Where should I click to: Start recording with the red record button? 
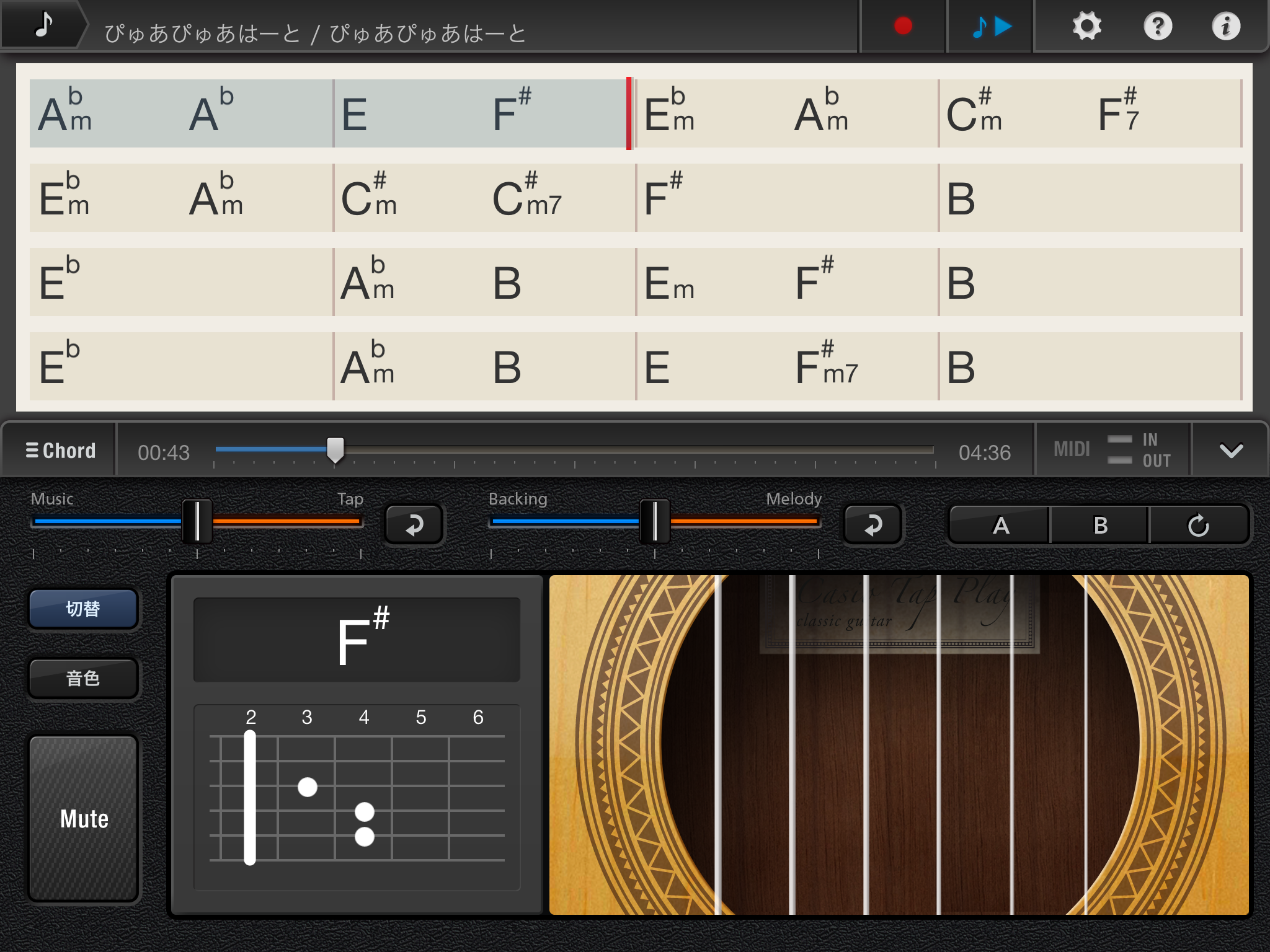point(903,26)
